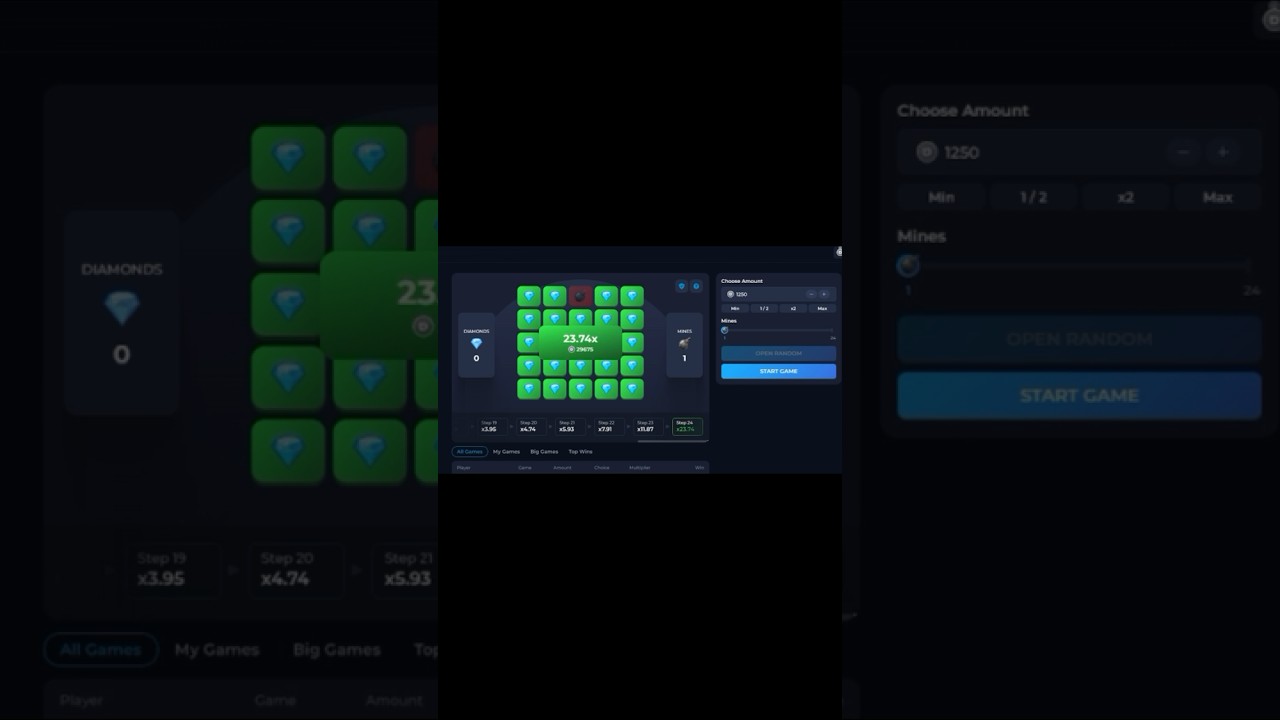Viewport: 1280px width, 720px height.
Task: Select the last diamond tile in the second row
Action: [632, 319]
